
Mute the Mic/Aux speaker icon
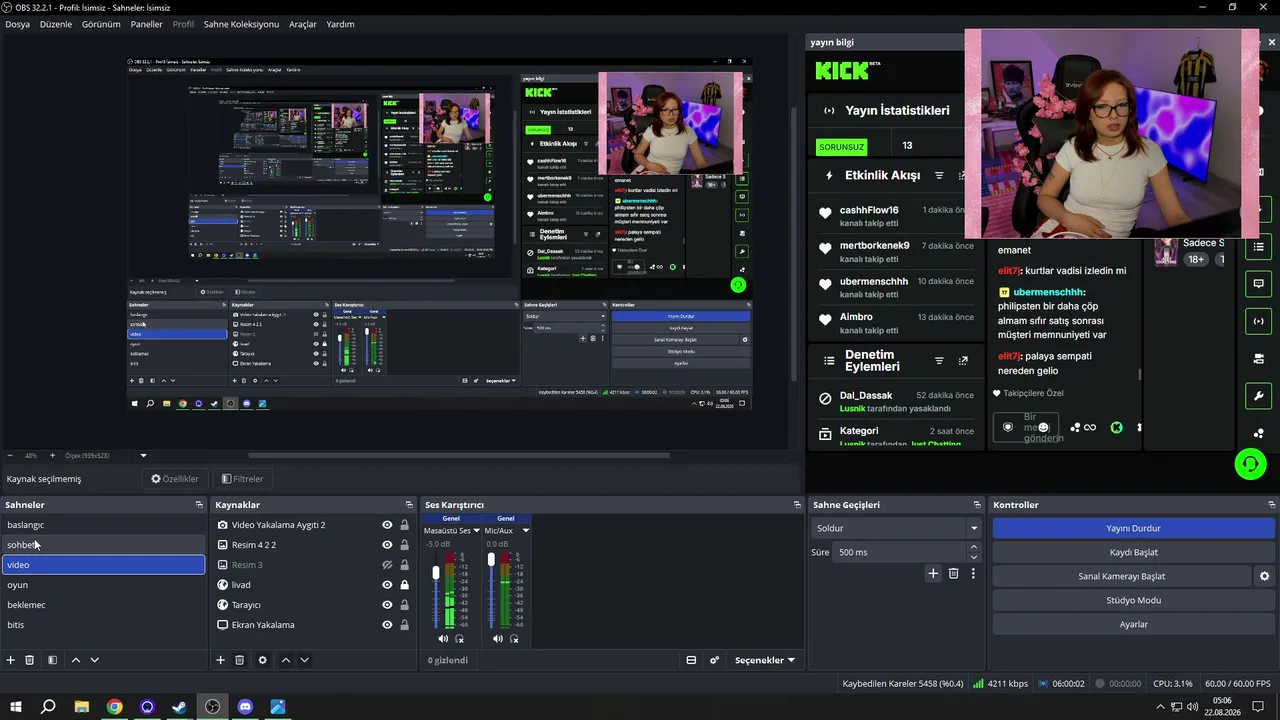(x=498, y=638)
